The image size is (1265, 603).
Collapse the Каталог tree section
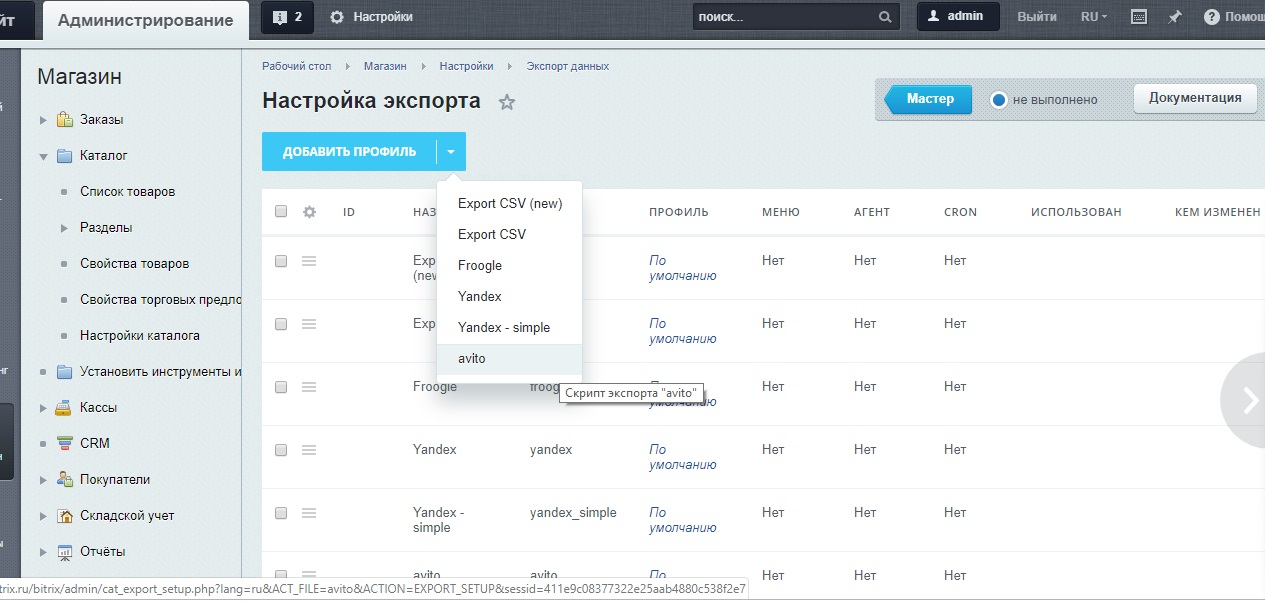[43, 156]
